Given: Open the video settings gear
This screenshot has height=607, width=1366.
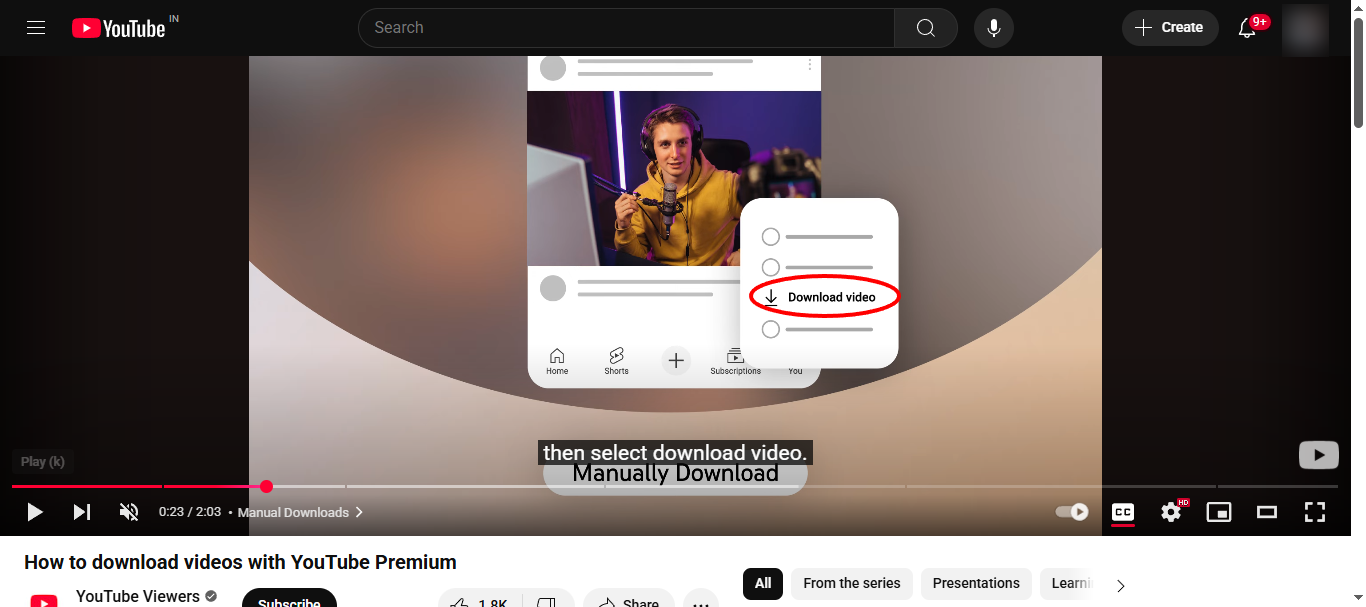Looking at the screenshot, I should pos(1171,512).
